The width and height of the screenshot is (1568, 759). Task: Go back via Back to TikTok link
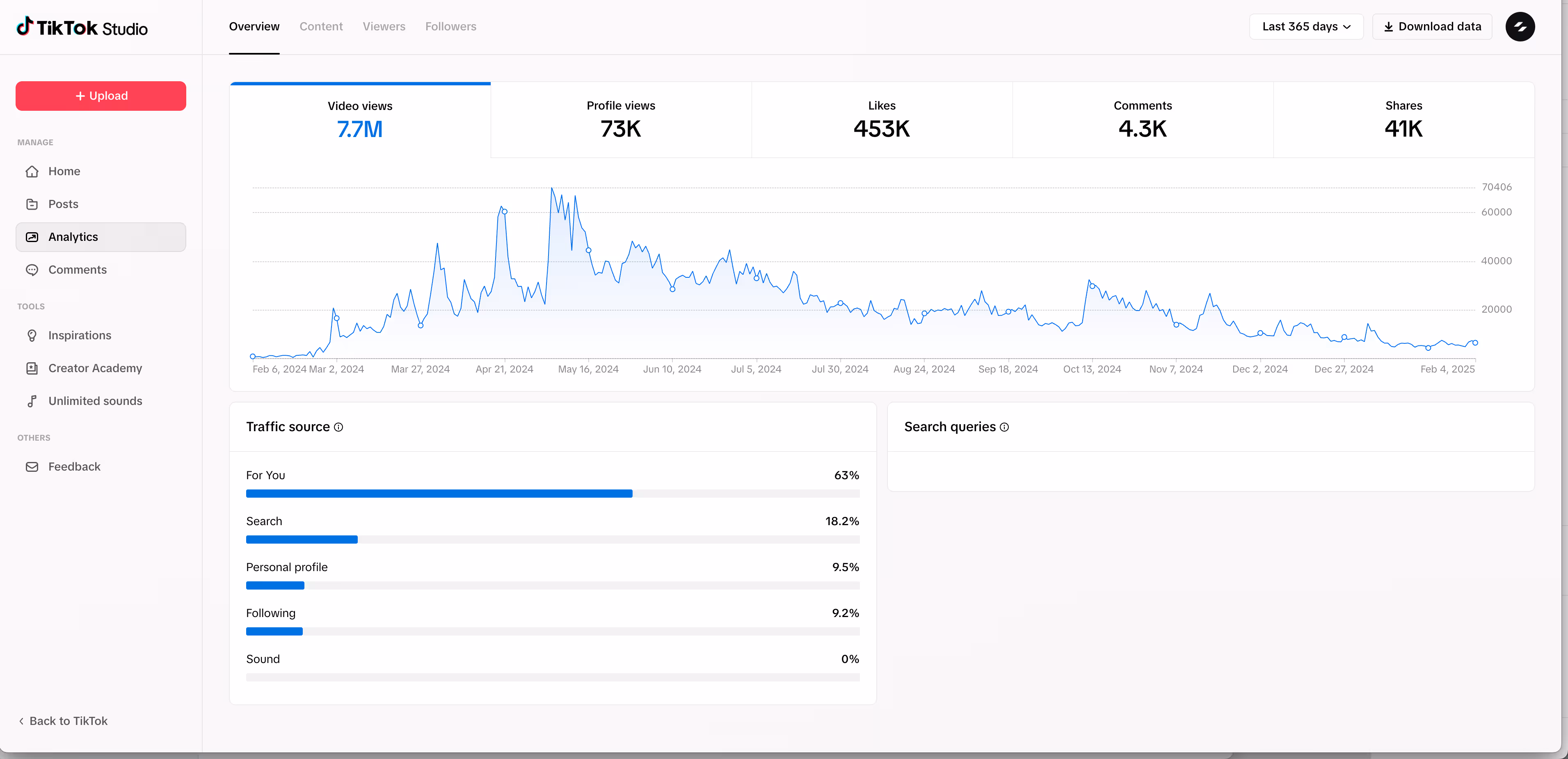click(63, 721)
